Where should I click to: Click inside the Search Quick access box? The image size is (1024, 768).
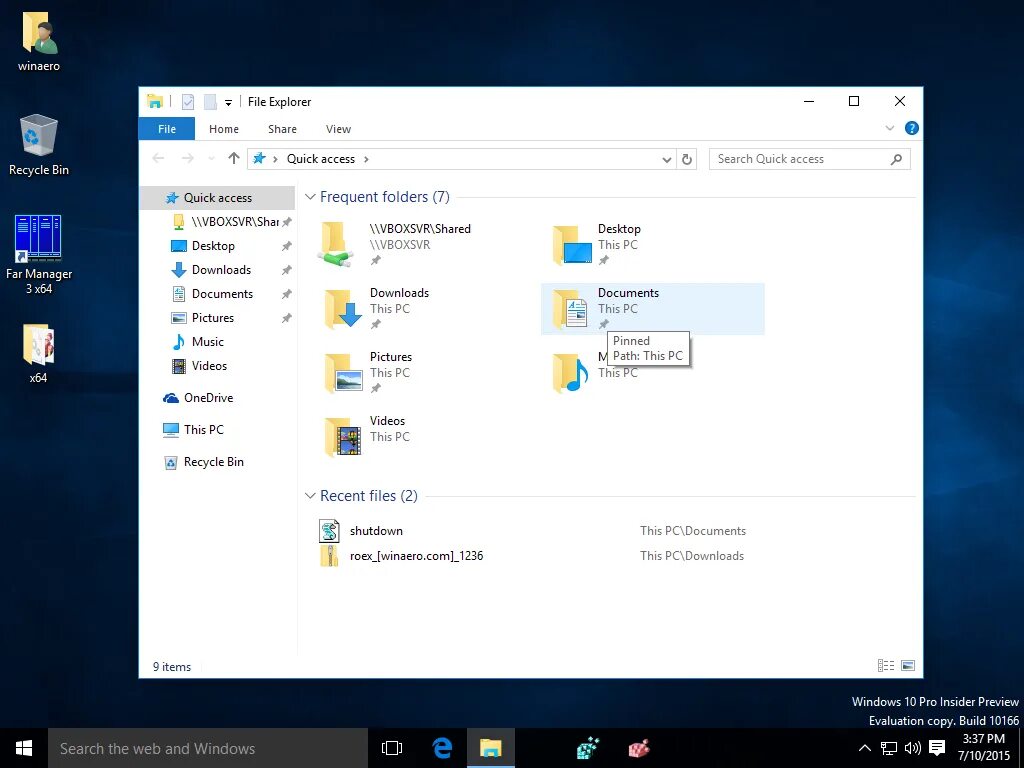(x=800, y=158)
